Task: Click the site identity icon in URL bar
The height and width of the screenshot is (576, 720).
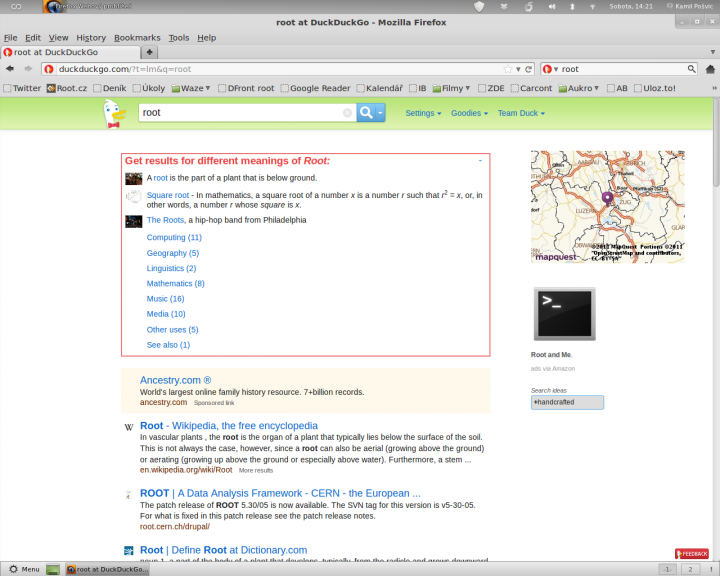Action: 49,69
